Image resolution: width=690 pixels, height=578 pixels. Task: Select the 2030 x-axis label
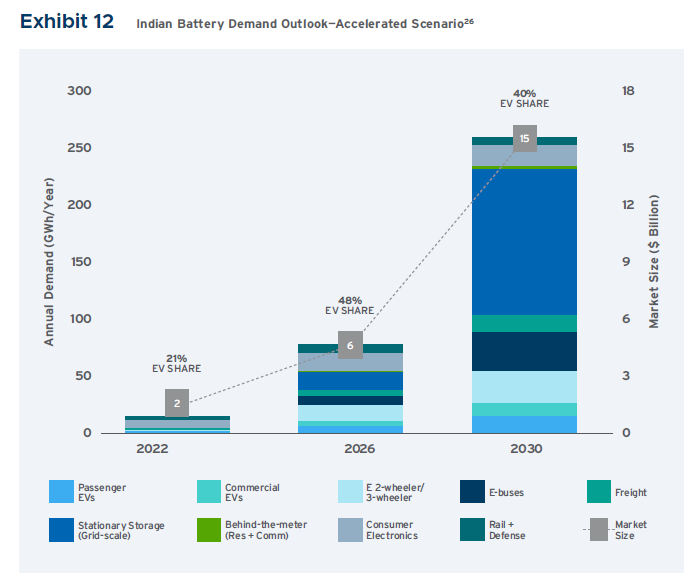click(x=524, y=449)
